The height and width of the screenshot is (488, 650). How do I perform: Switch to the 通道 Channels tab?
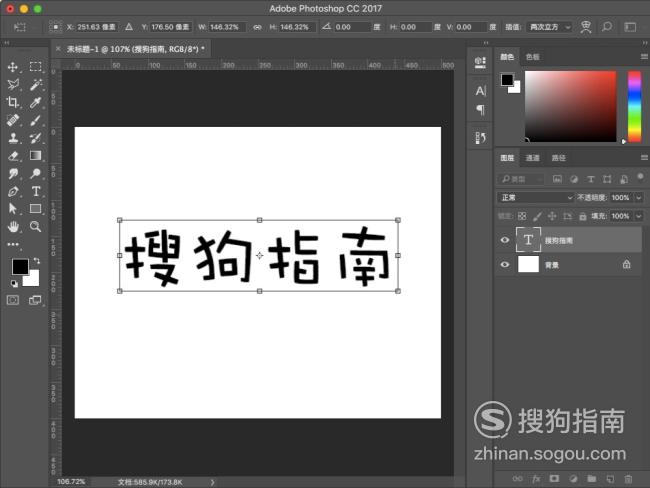click(532, 158)
